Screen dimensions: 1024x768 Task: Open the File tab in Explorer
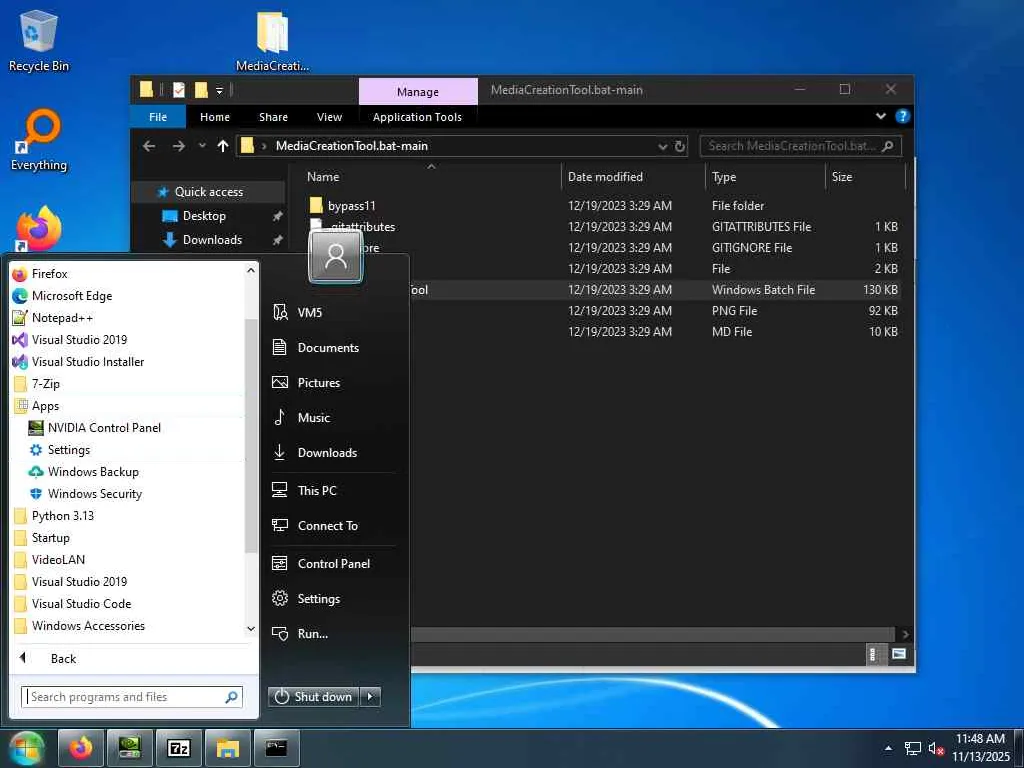click(x=158, y=117)
